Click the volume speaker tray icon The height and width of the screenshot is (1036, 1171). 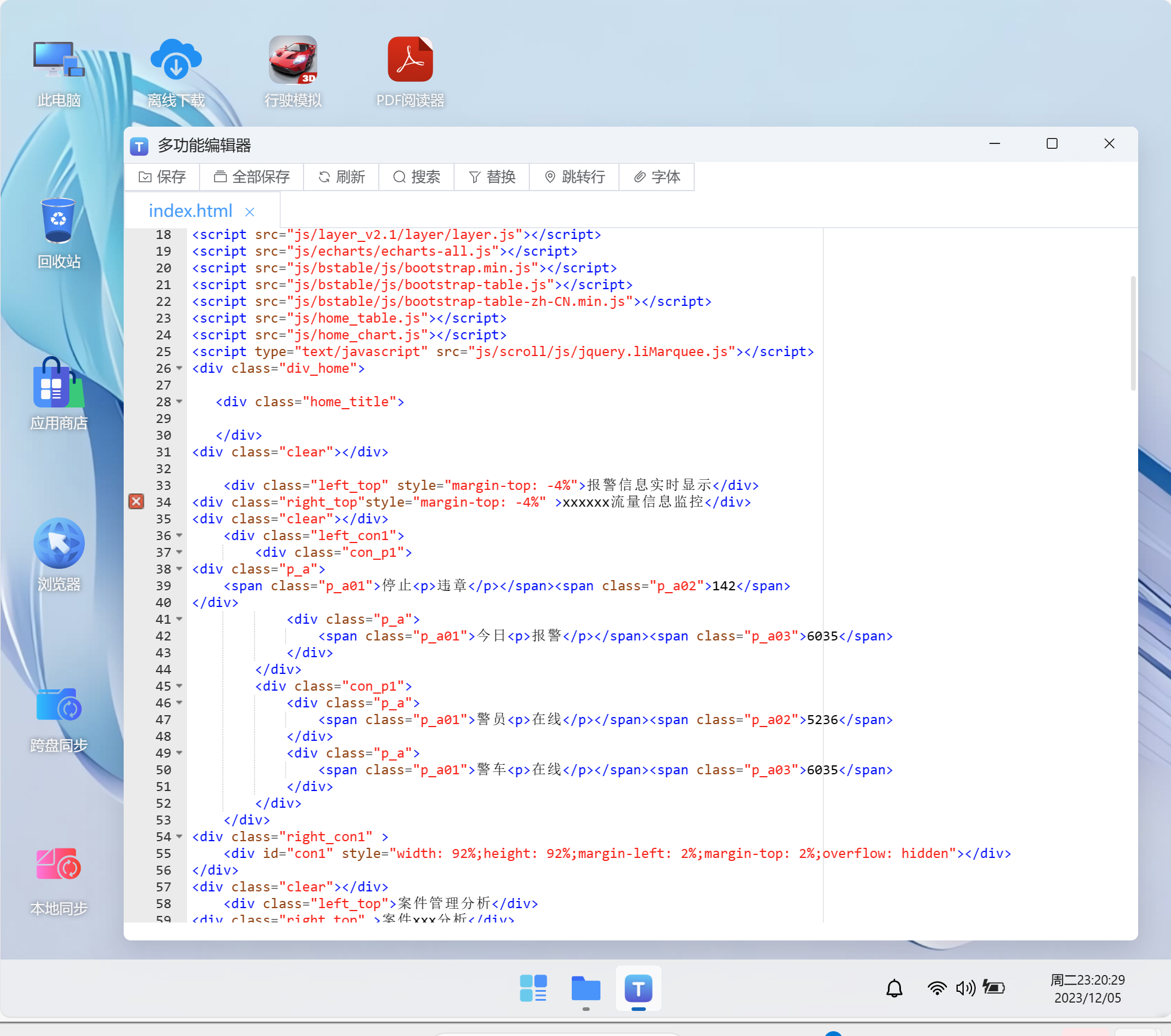point(965,988)
